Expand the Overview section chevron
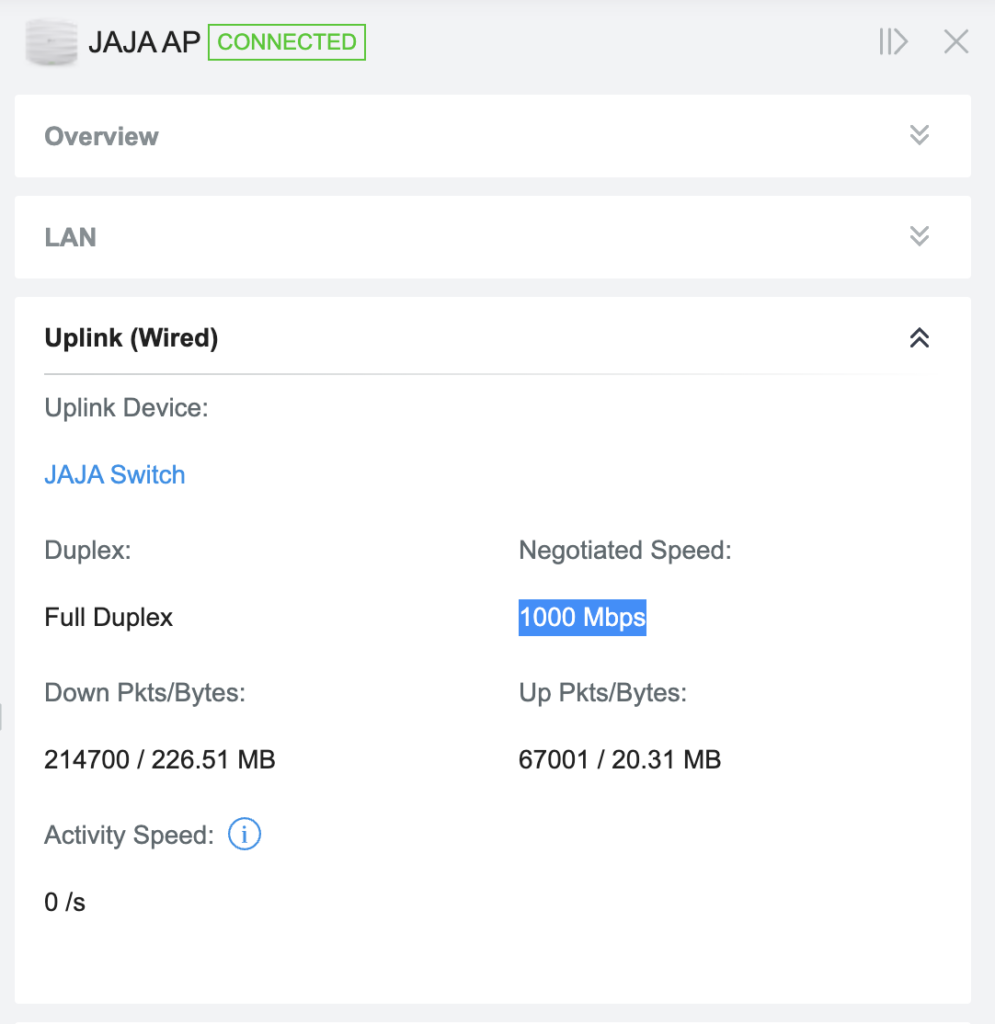 tap(919, 135)
